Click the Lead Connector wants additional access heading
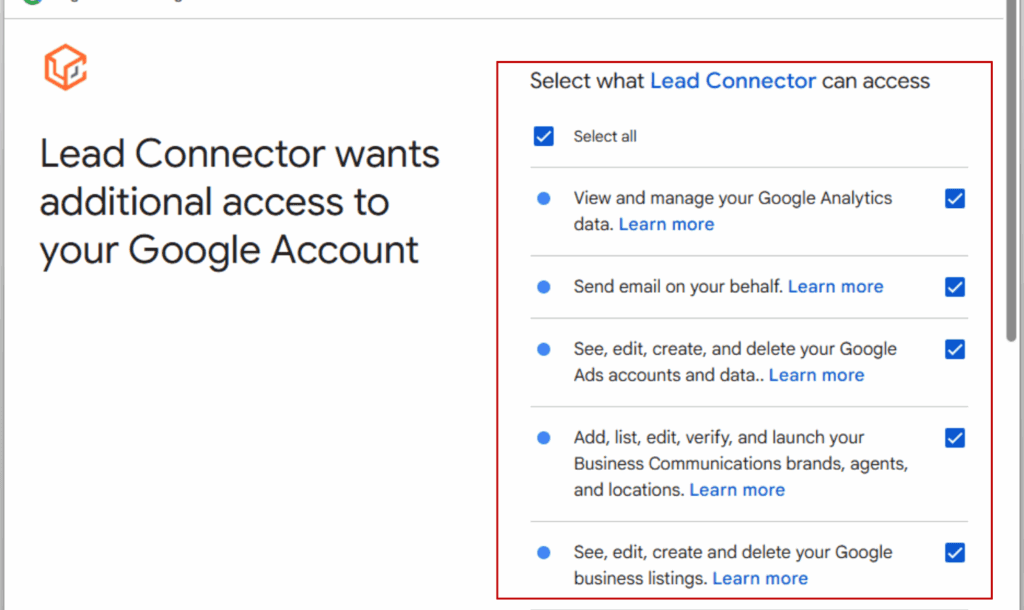Image resolution: width=1024 pixels, height=610 pixels. click(x=240, y=202)
